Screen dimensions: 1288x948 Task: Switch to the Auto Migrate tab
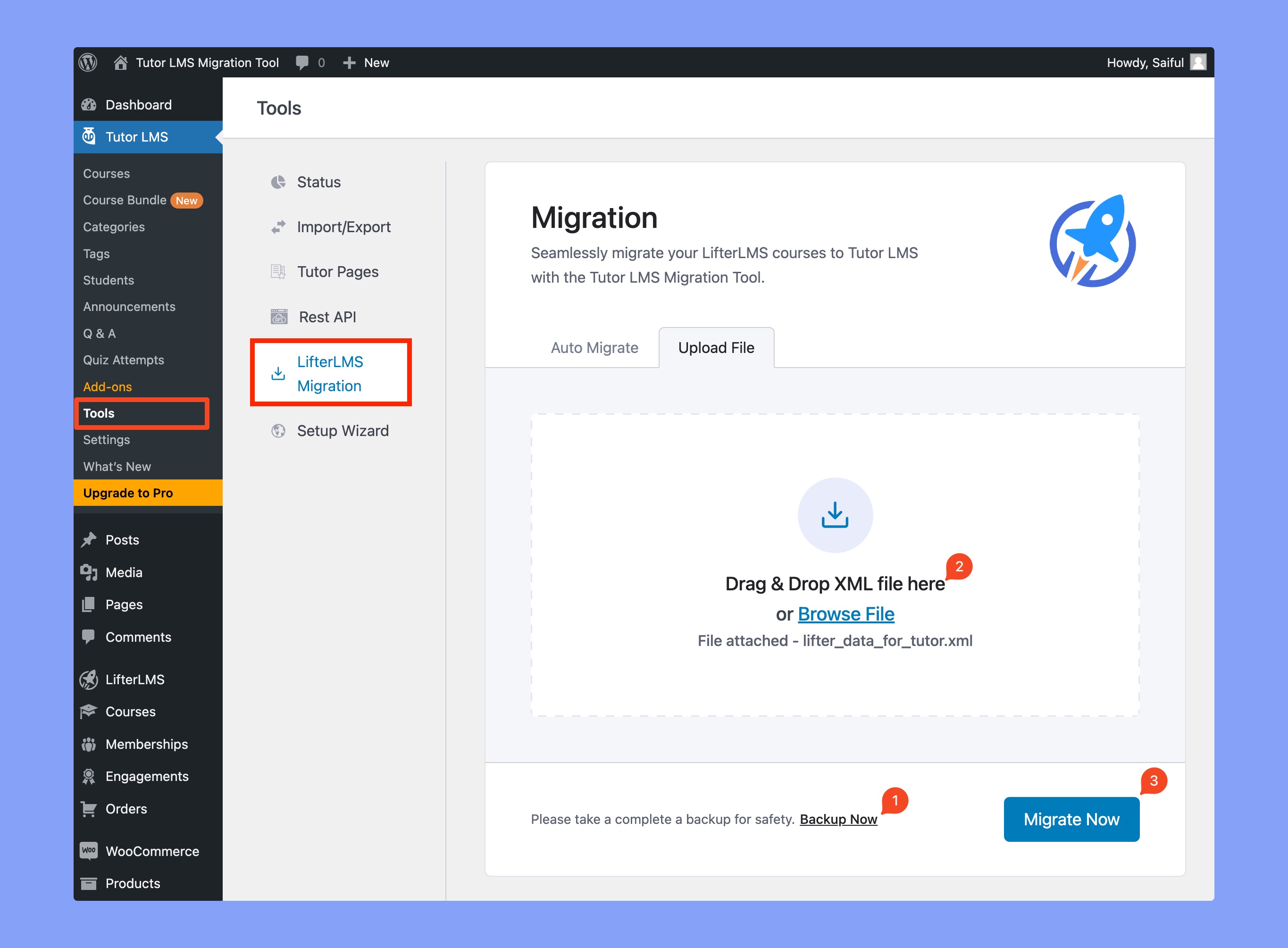pos(594,348)
